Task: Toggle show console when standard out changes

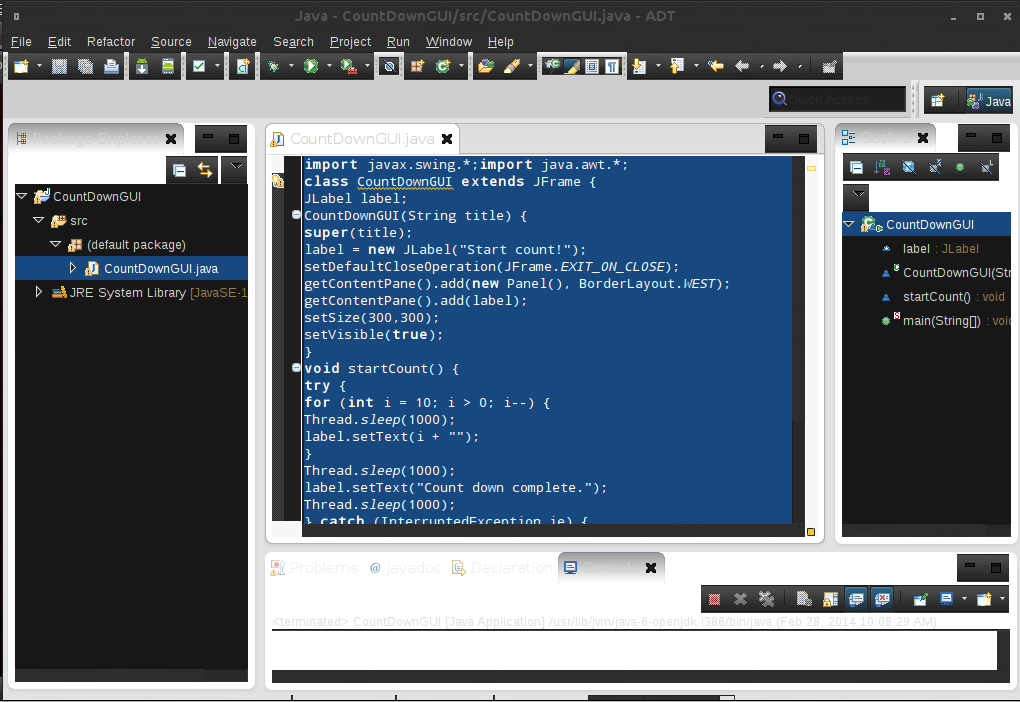Action: (x=855, y=598)
